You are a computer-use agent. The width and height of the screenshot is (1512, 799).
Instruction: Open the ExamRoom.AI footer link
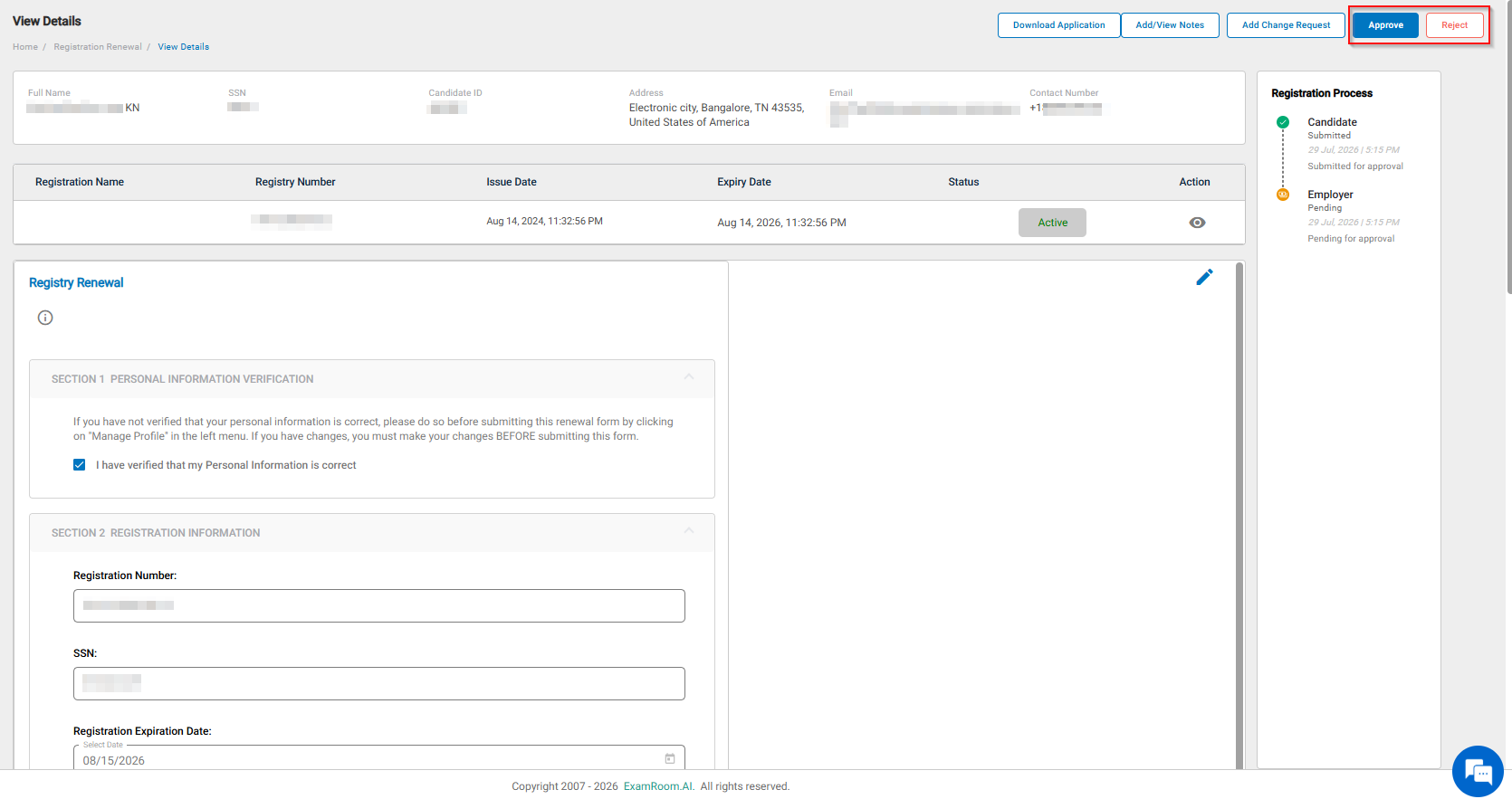tap(658, 786)
